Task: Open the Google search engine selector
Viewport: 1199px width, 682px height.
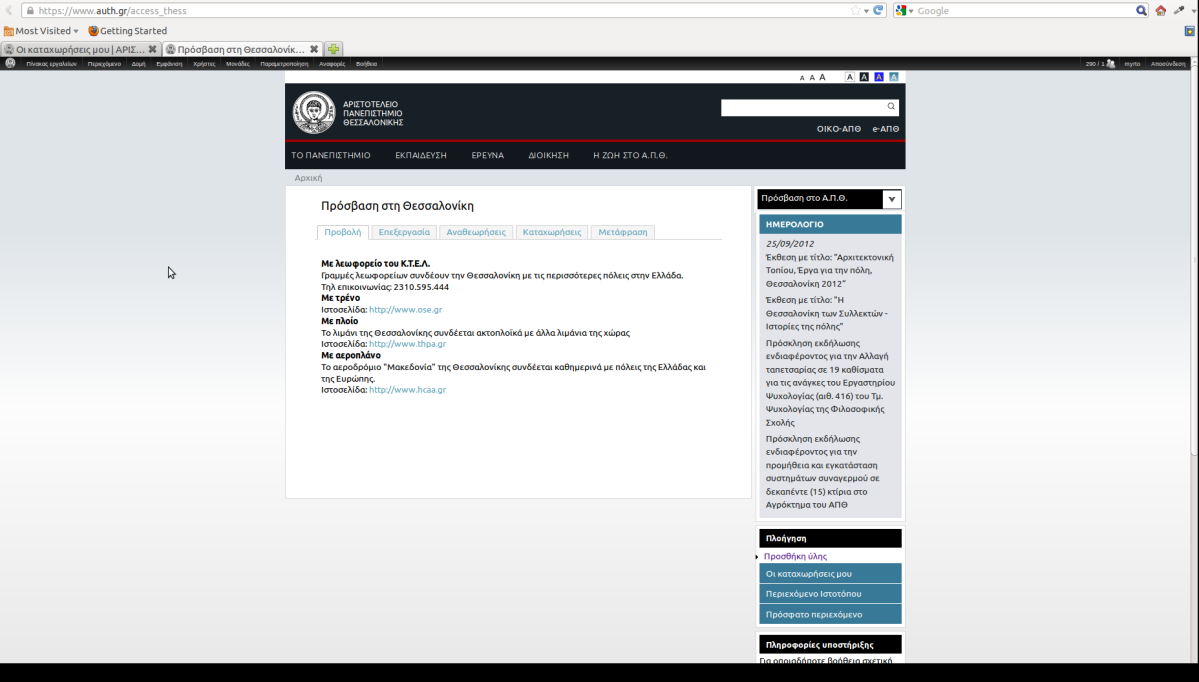Action: click(x=905, y=11)
